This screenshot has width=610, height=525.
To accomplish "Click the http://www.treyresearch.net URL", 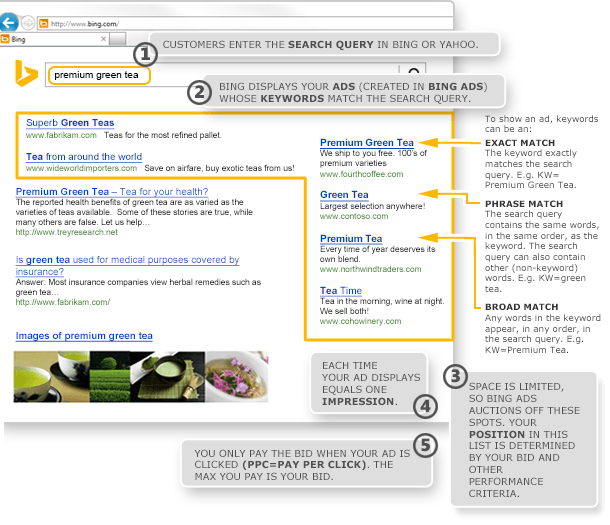I will [x=67, y=232].
